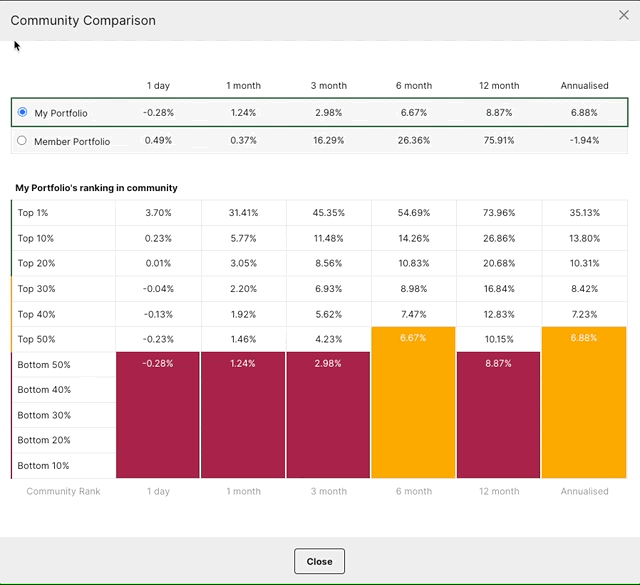
Task: Select the My Portfolio radio button
Action: (x=23, y=112)
